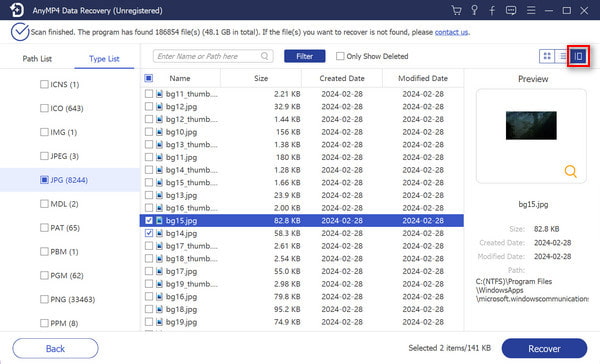
Task: Click file icon of bg19.jpg
Action: coord(160,322)
